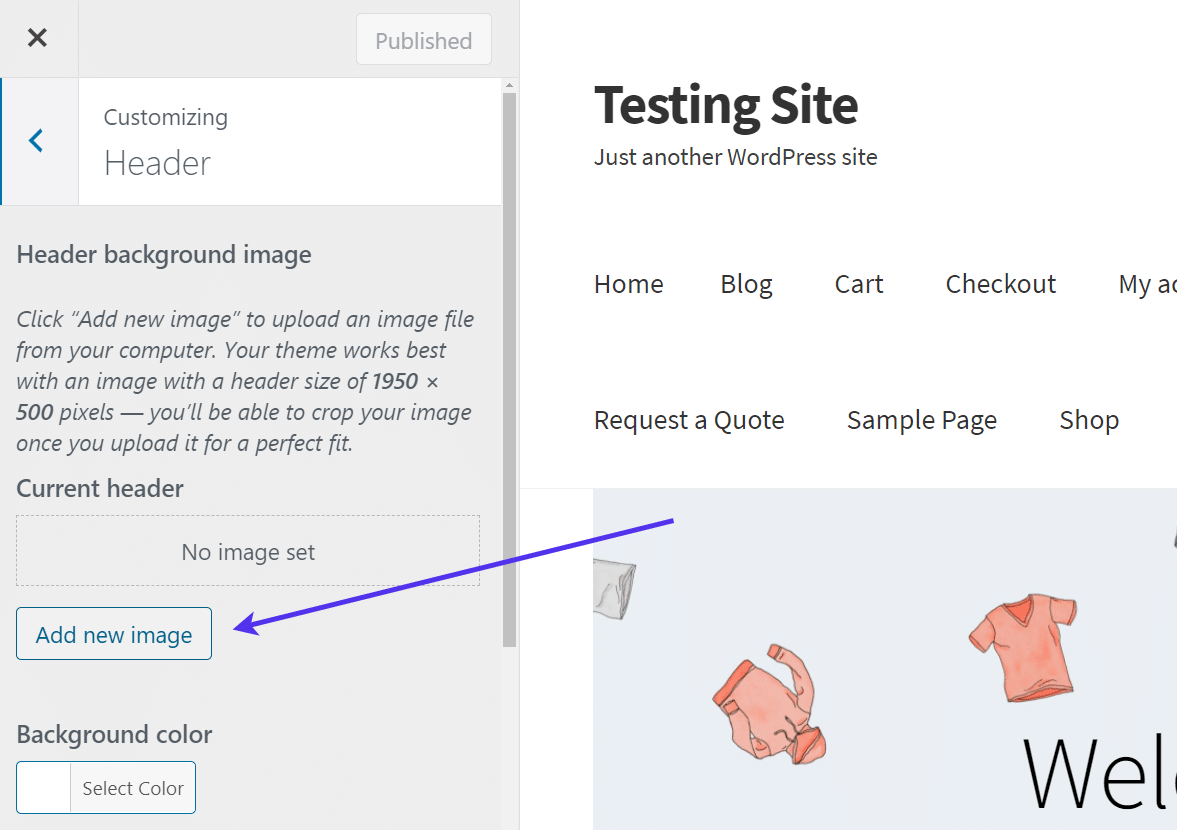Click the Header background image section title
This screenshot has height=830, width=1177.
(163, 254)
